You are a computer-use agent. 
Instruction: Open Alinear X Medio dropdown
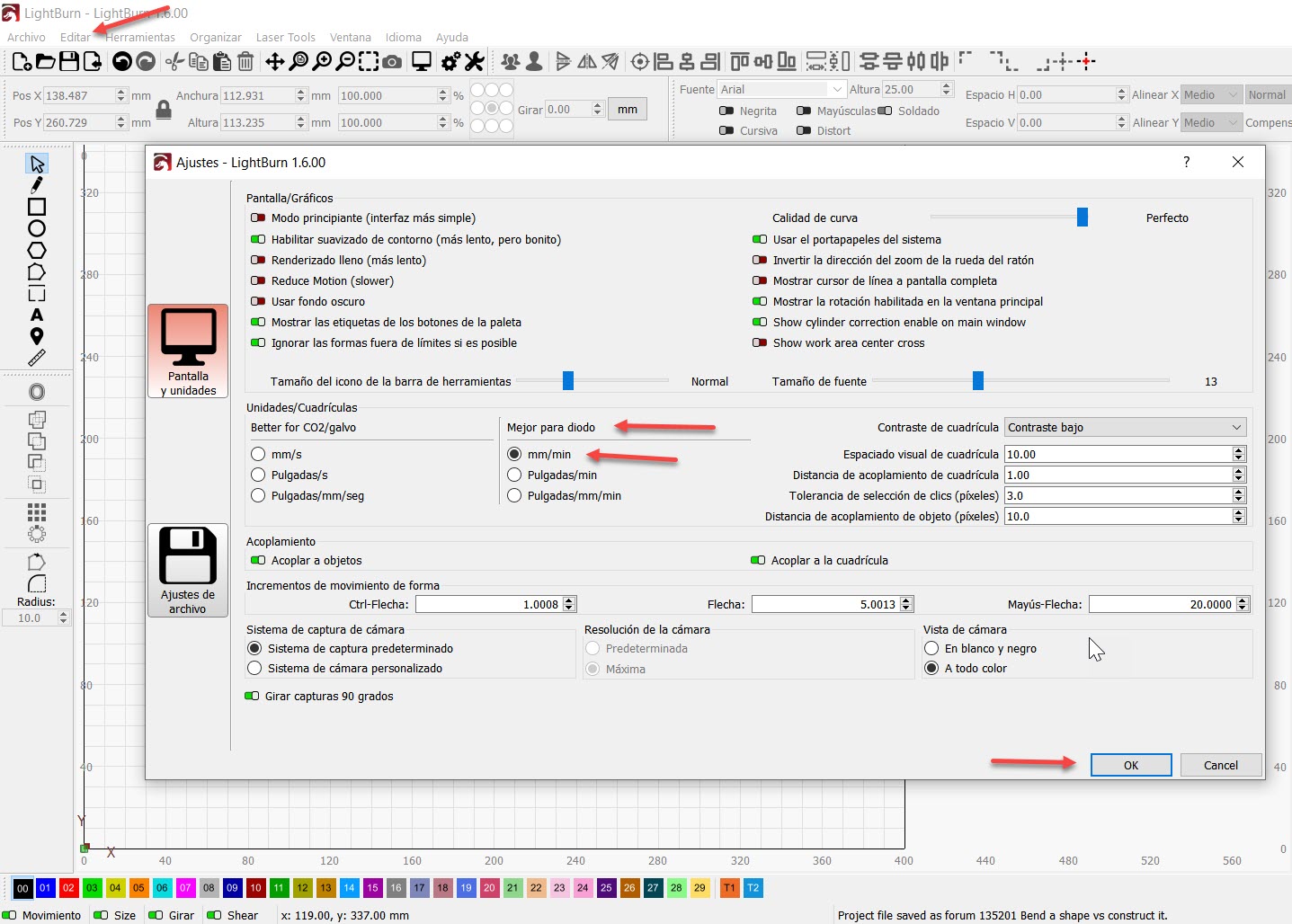[1211, 94]
